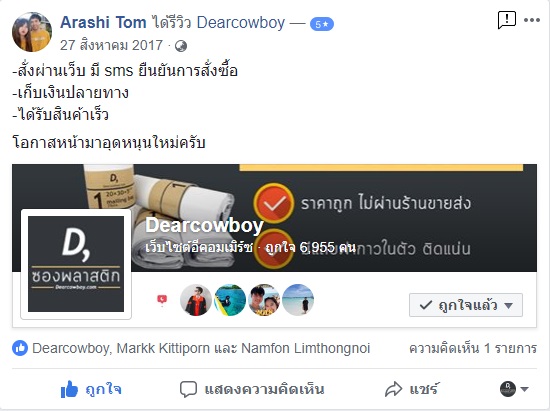
Task: Click the friend avatar in graduation gown
Action: click(196, 300)
